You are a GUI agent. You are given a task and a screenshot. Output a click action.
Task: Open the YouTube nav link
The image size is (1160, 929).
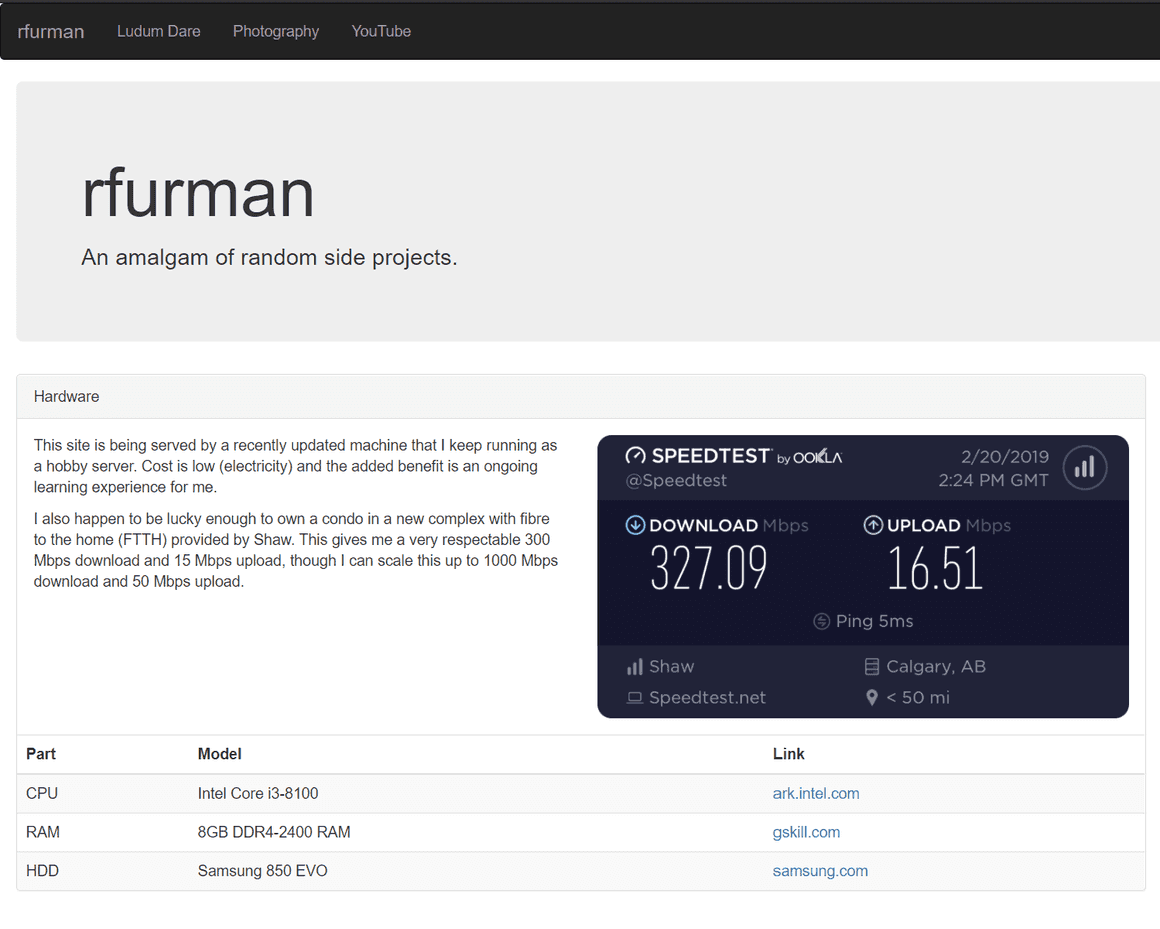[x=381, y=31]
